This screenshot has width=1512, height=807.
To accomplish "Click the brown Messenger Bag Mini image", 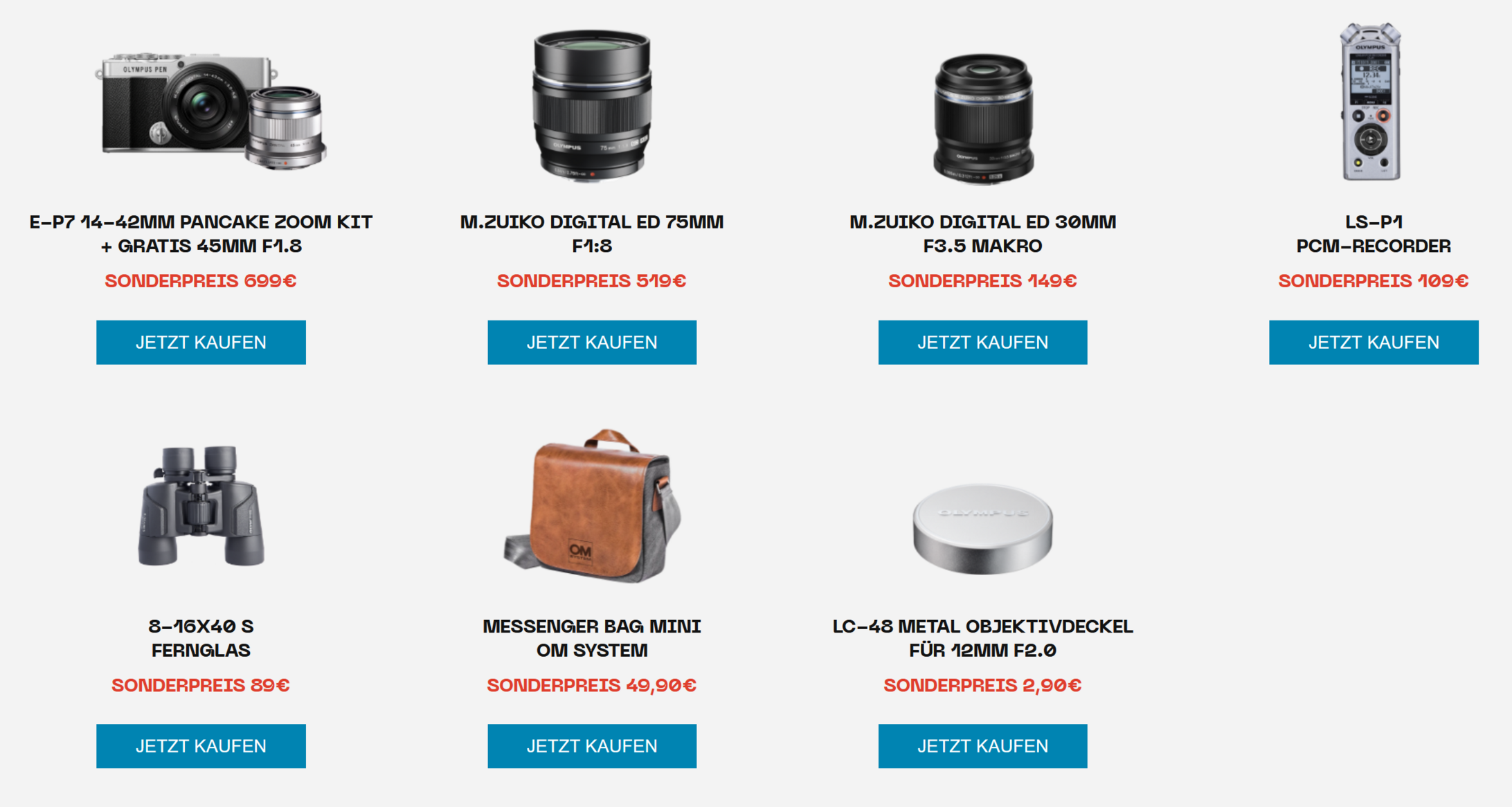I will [x=593, y=506].
